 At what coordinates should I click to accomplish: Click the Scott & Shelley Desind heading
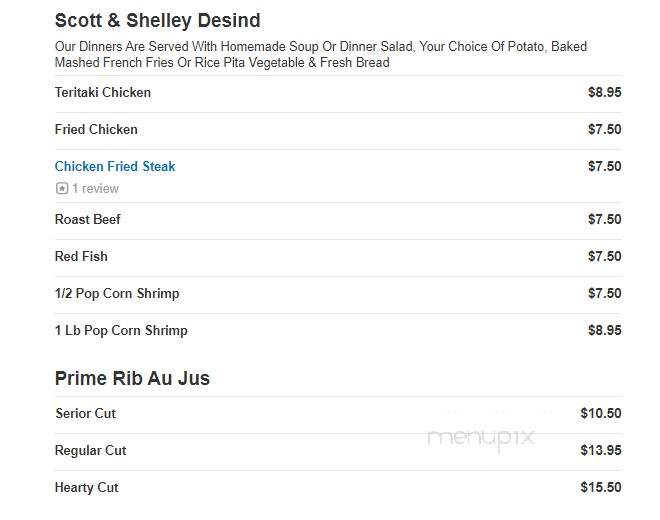point(157,21)
